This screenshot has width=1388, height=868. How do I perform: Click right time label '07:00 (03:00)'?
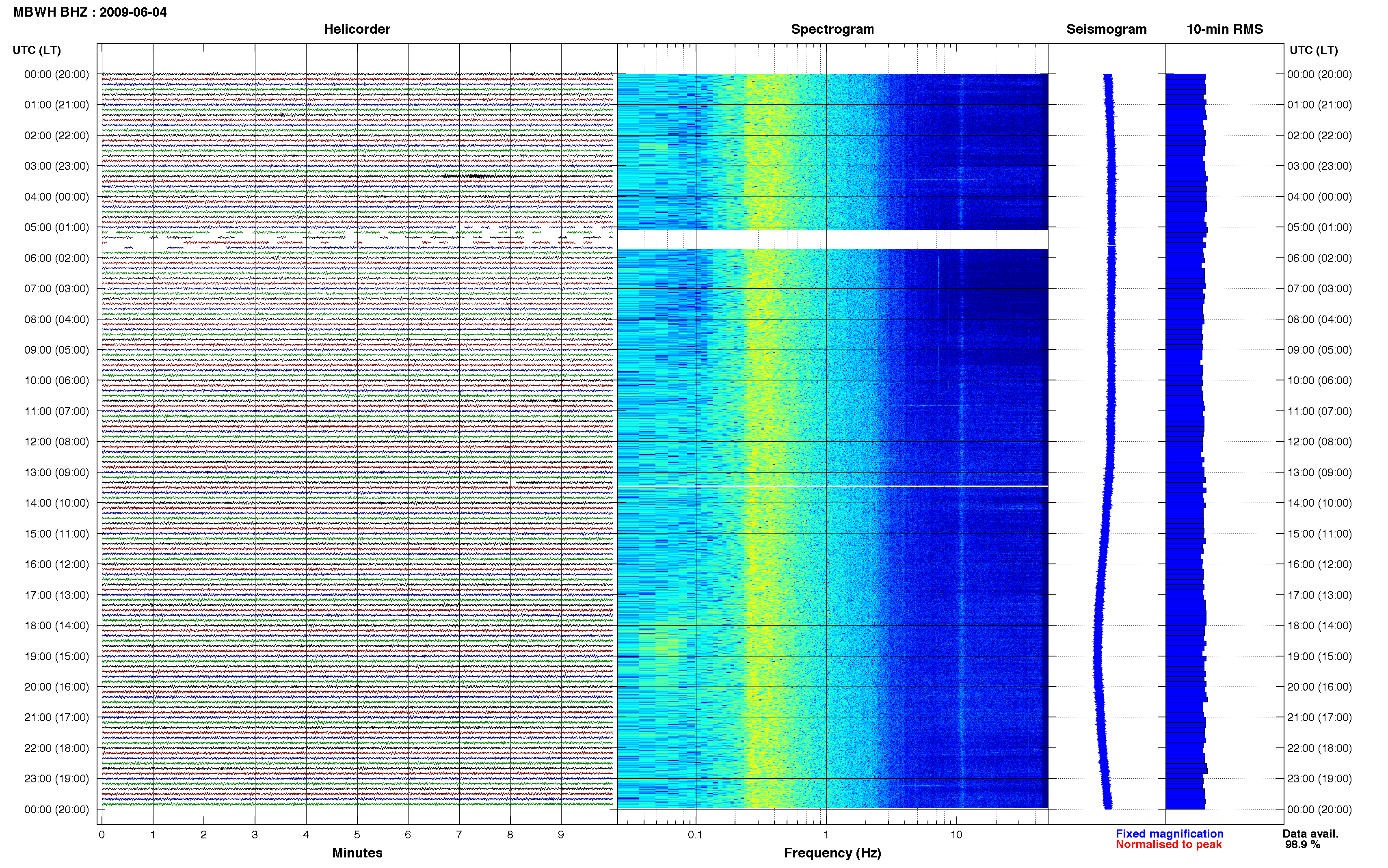coord(1319,289)
